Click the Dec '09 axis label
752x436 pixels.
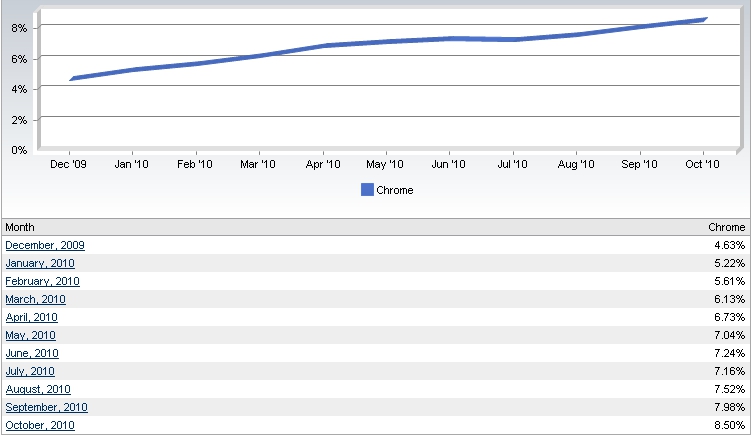tap(68, 164)
